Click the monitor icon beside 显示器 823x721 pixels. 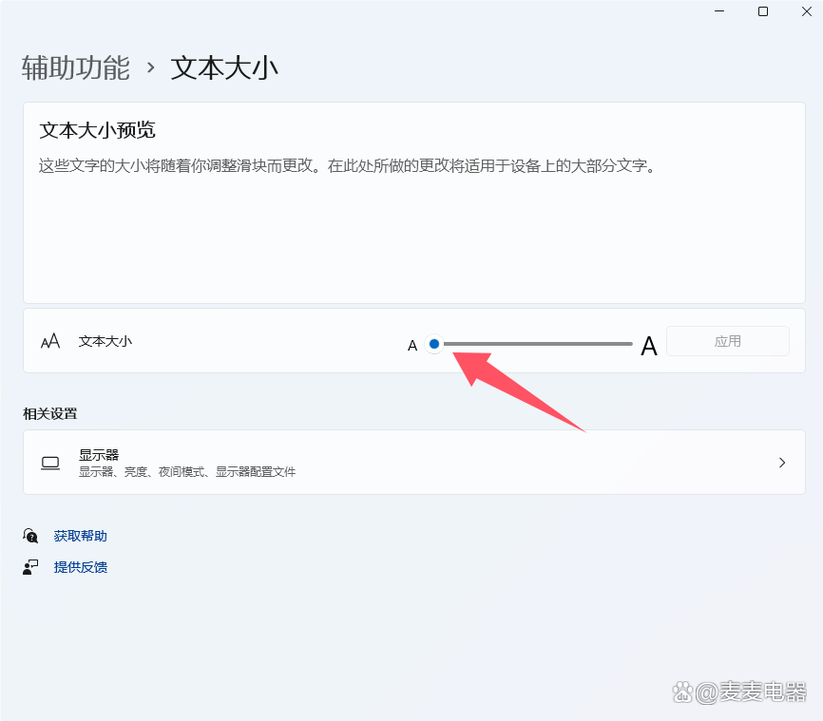(50, 462)
